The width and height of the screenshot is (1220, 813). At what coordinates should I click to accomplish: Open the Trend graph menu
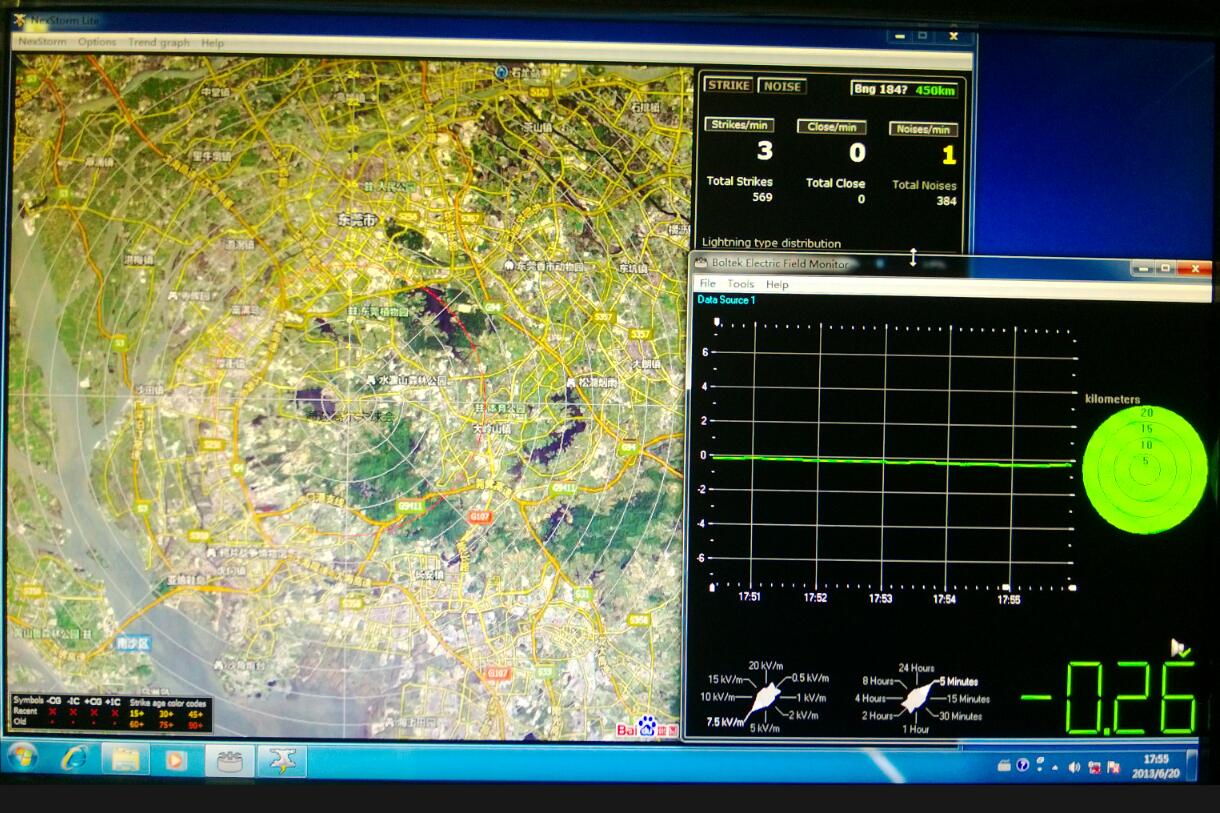158,42
